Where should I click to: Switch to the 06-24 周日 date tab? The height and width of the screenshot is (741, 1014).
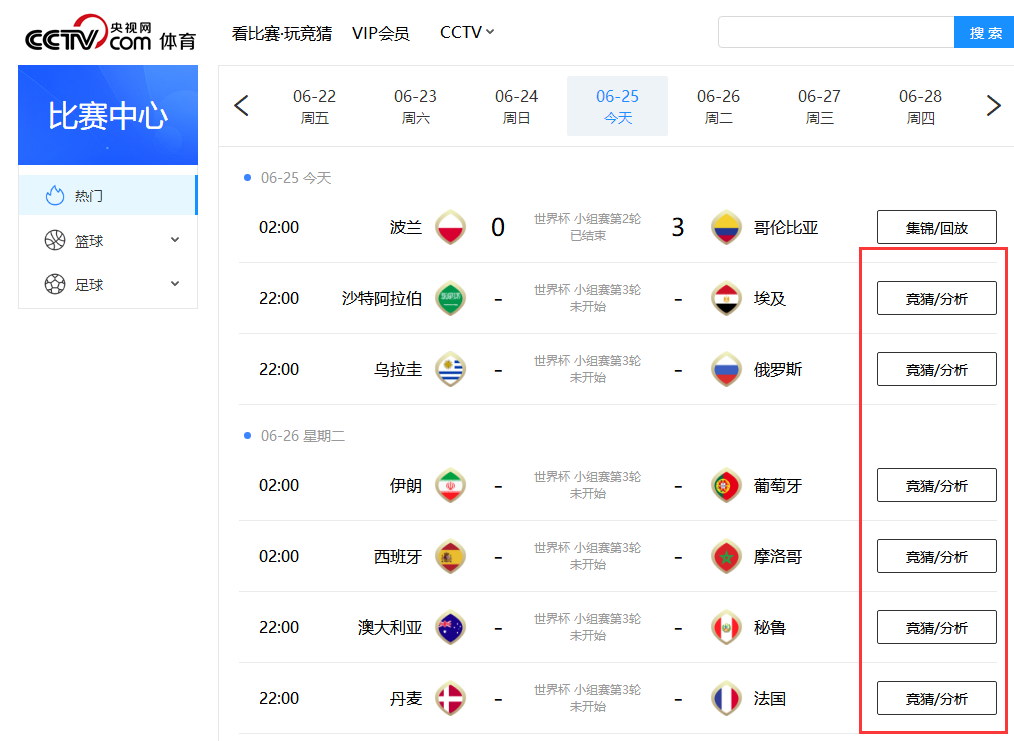click(516, 106)
